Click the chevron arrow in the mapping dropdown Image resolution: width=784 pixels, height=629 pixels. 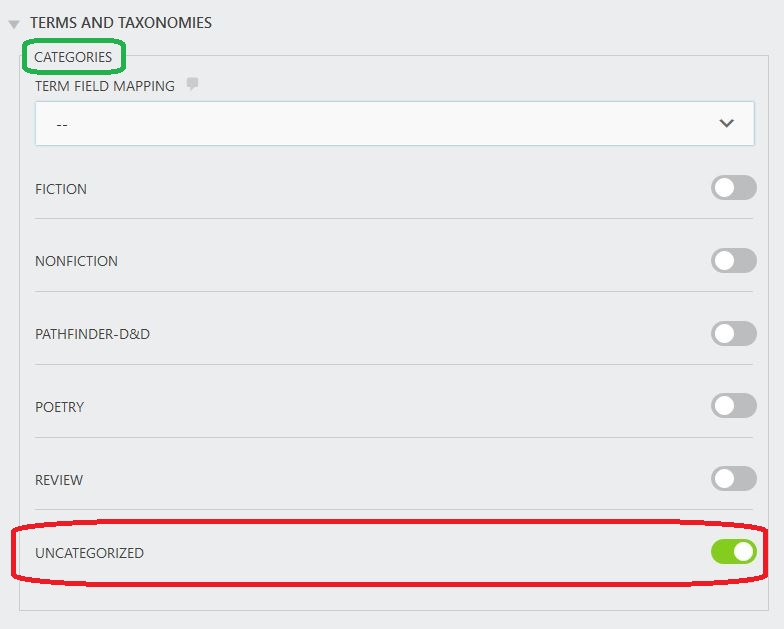(x=726, y=123)
